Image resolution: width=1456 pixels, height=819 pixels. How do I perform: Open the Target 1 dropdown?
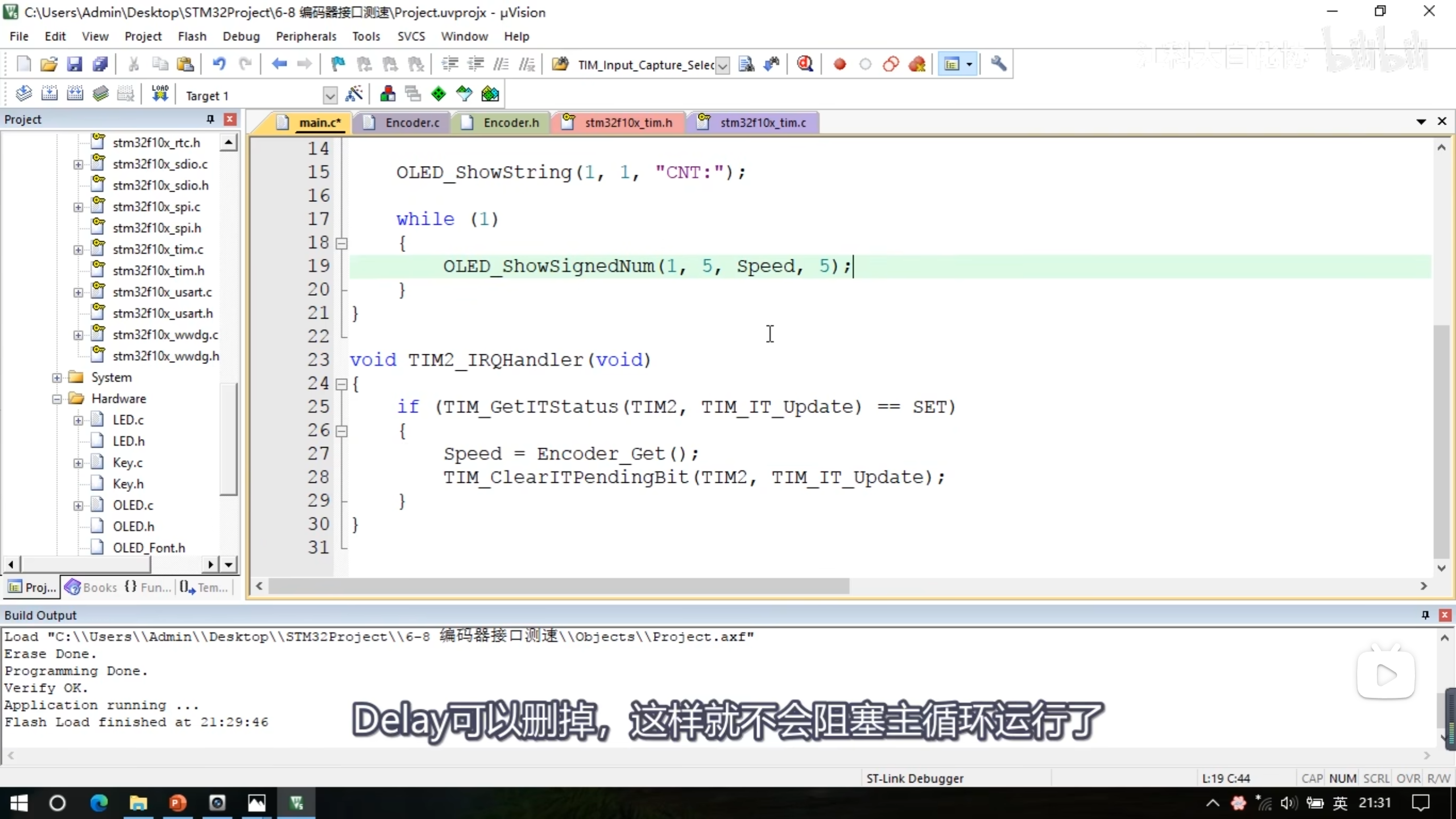point(329,96)
